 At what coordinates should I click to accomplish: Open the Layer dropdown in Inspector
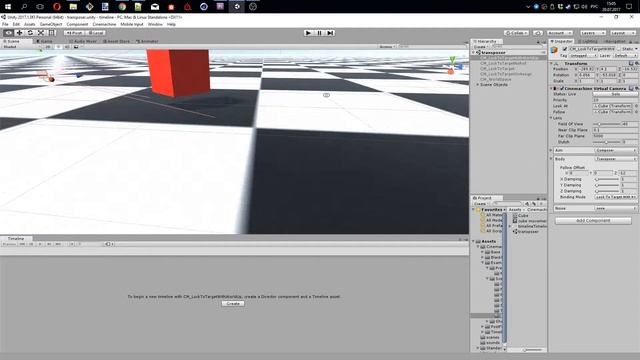tap(625, 56)
